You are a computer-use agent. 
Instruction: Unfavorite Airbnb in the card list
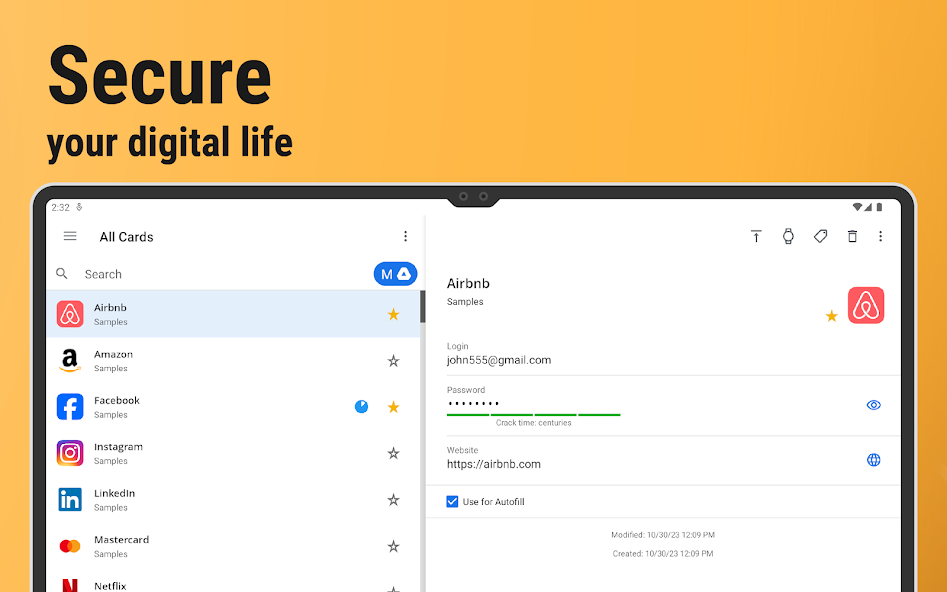pos(393,314)
